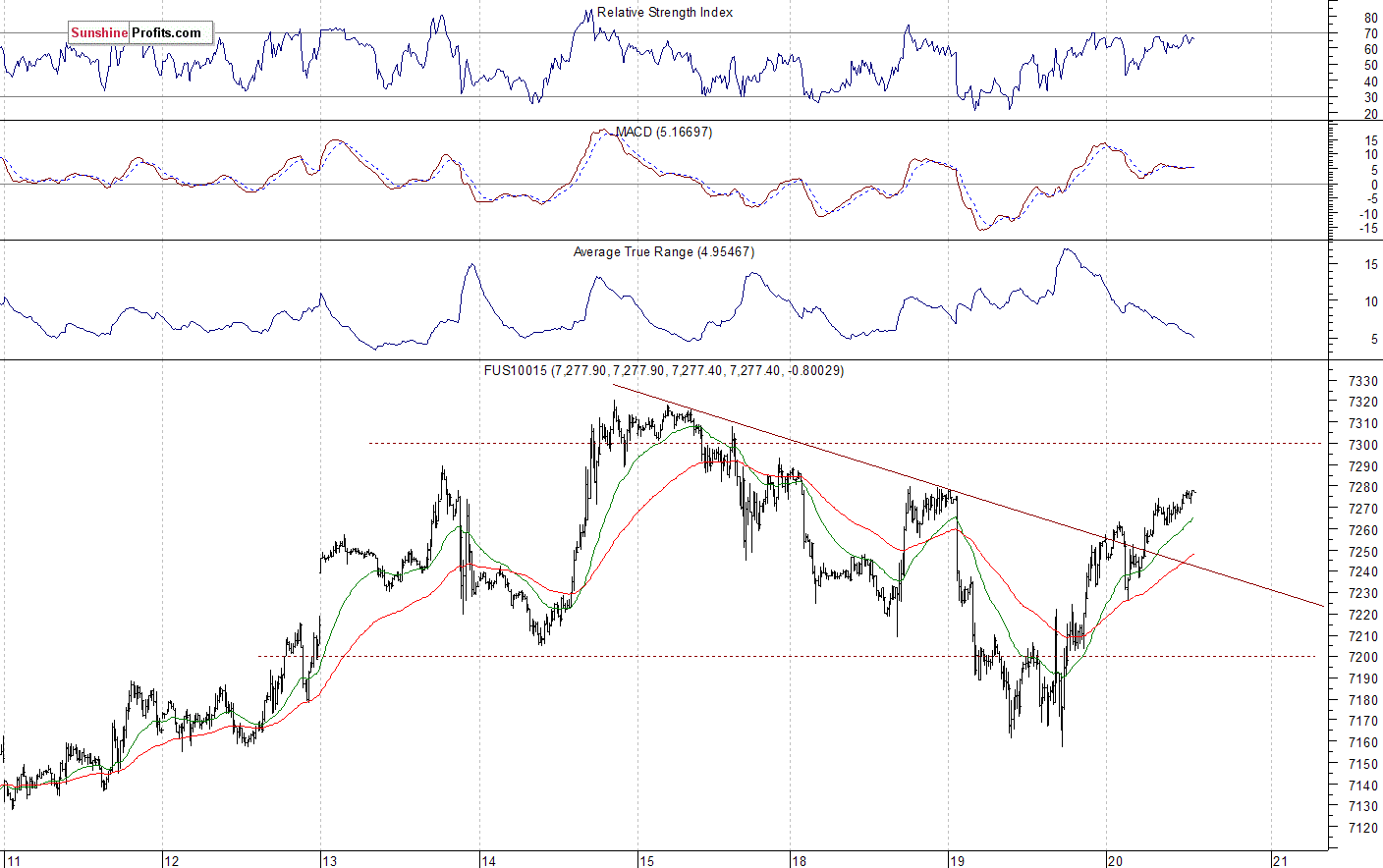Click date label 15 on the time axis
The width and height of the screenshot is (1383, 868).
point(646,861)
